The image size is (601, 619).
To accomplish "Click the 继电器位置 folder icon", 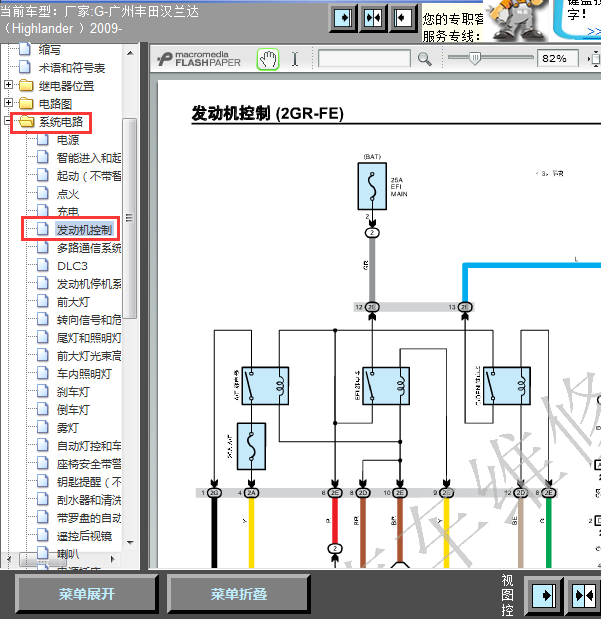I will point(26,85).
